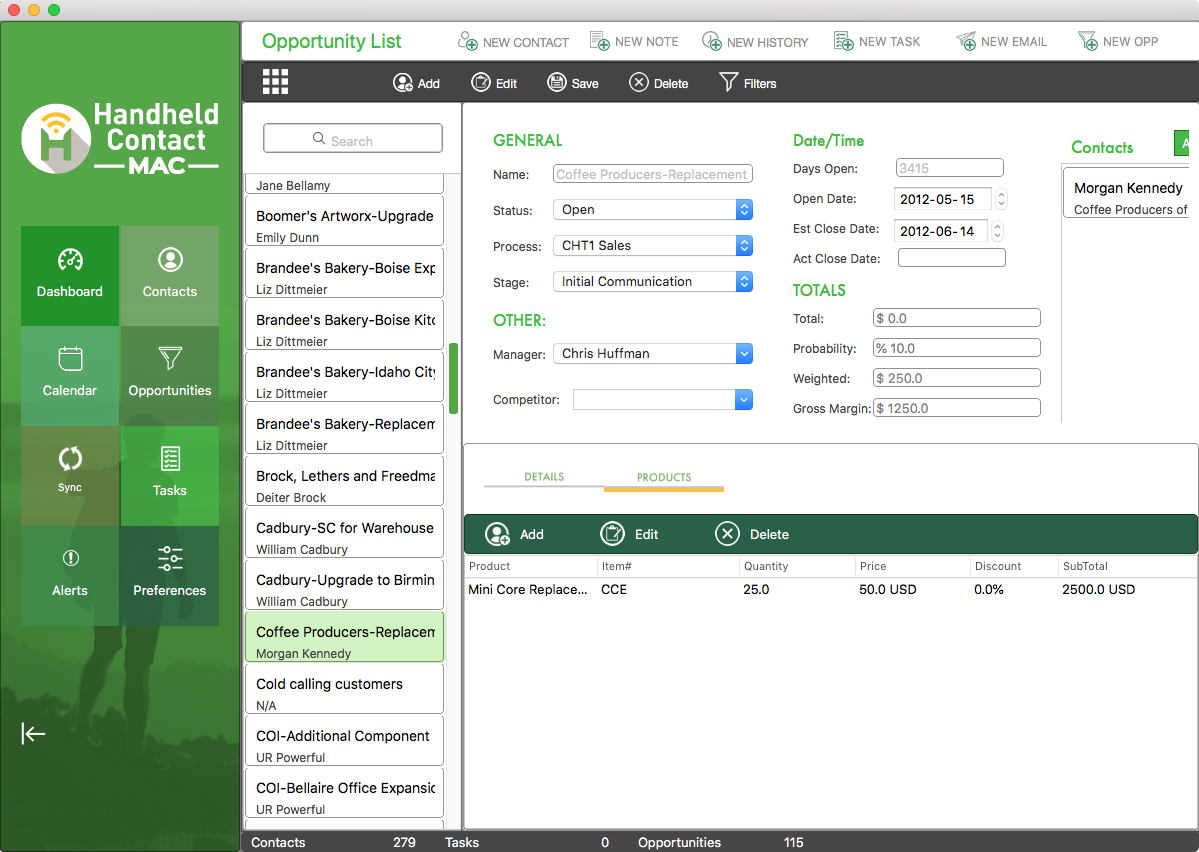Image resolution: width=1199 pixels, height=852 pixels.
Task: Open Filters funnel in toolbar
Action: point(747,83)
